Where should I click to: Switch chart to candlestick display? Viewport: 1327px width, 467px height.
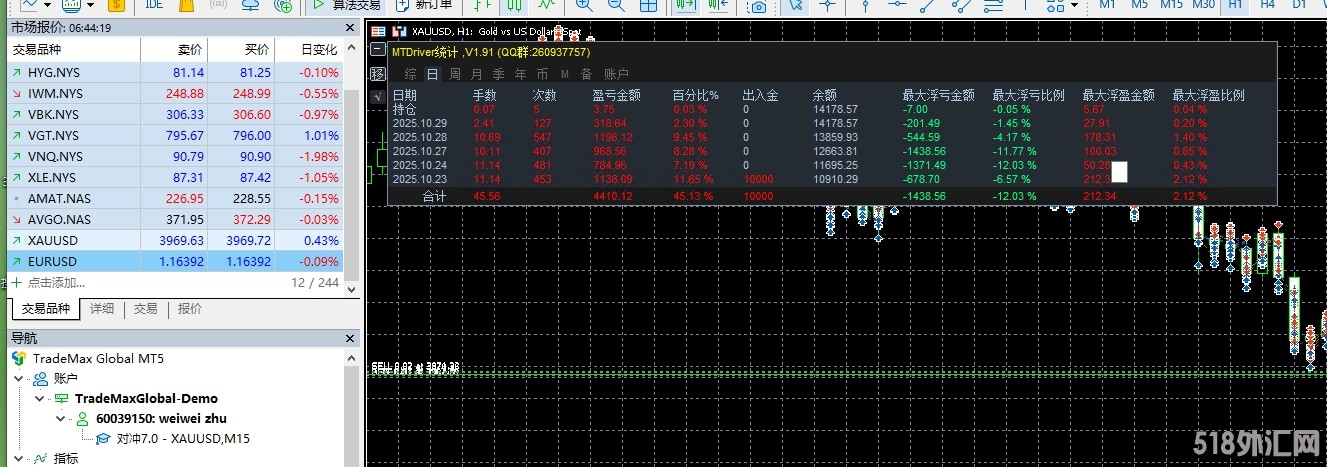coord(512,6)
